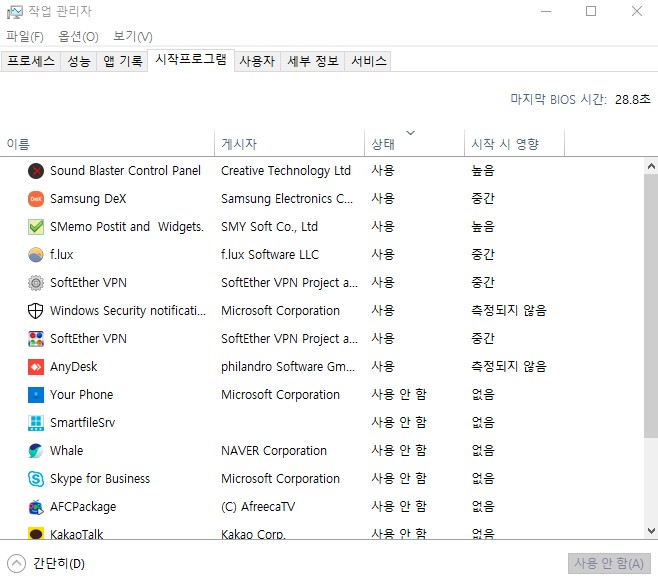Switch to the 성능 tab

[x=79, y=61]
